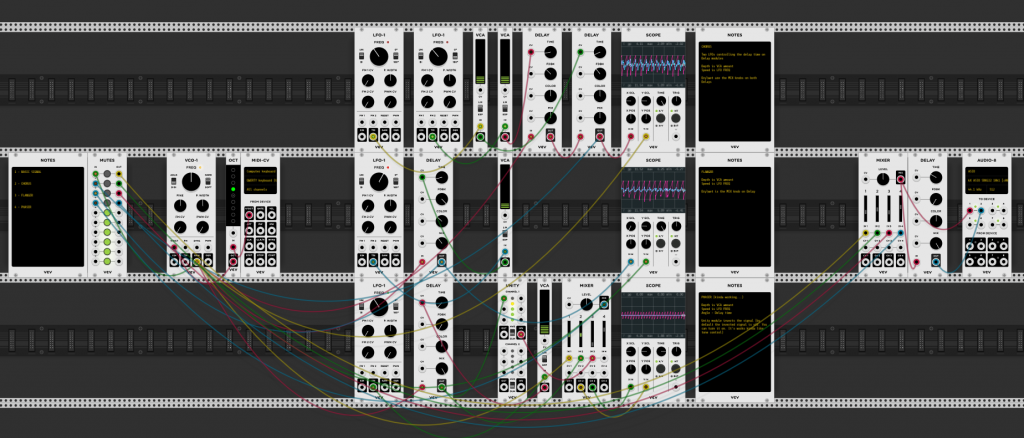Click right-side DELAY COLOR knob
Viewport: 1024px width, 438px height.
click(x=936, y=221)
